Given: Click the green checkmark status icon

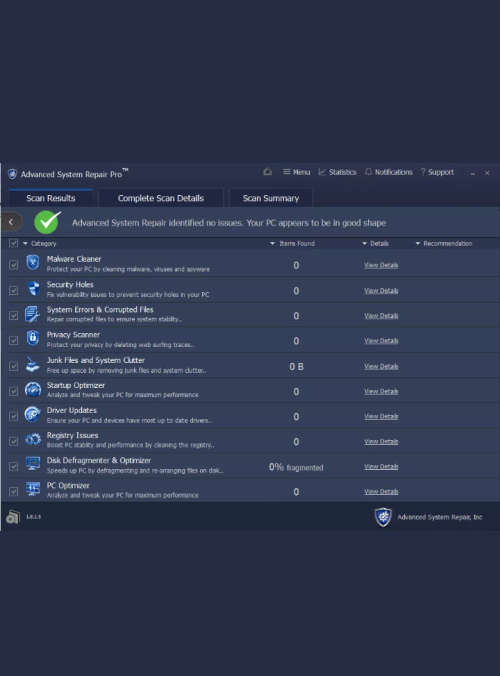Looking at the screenshot, I should [x=47, y=222].
